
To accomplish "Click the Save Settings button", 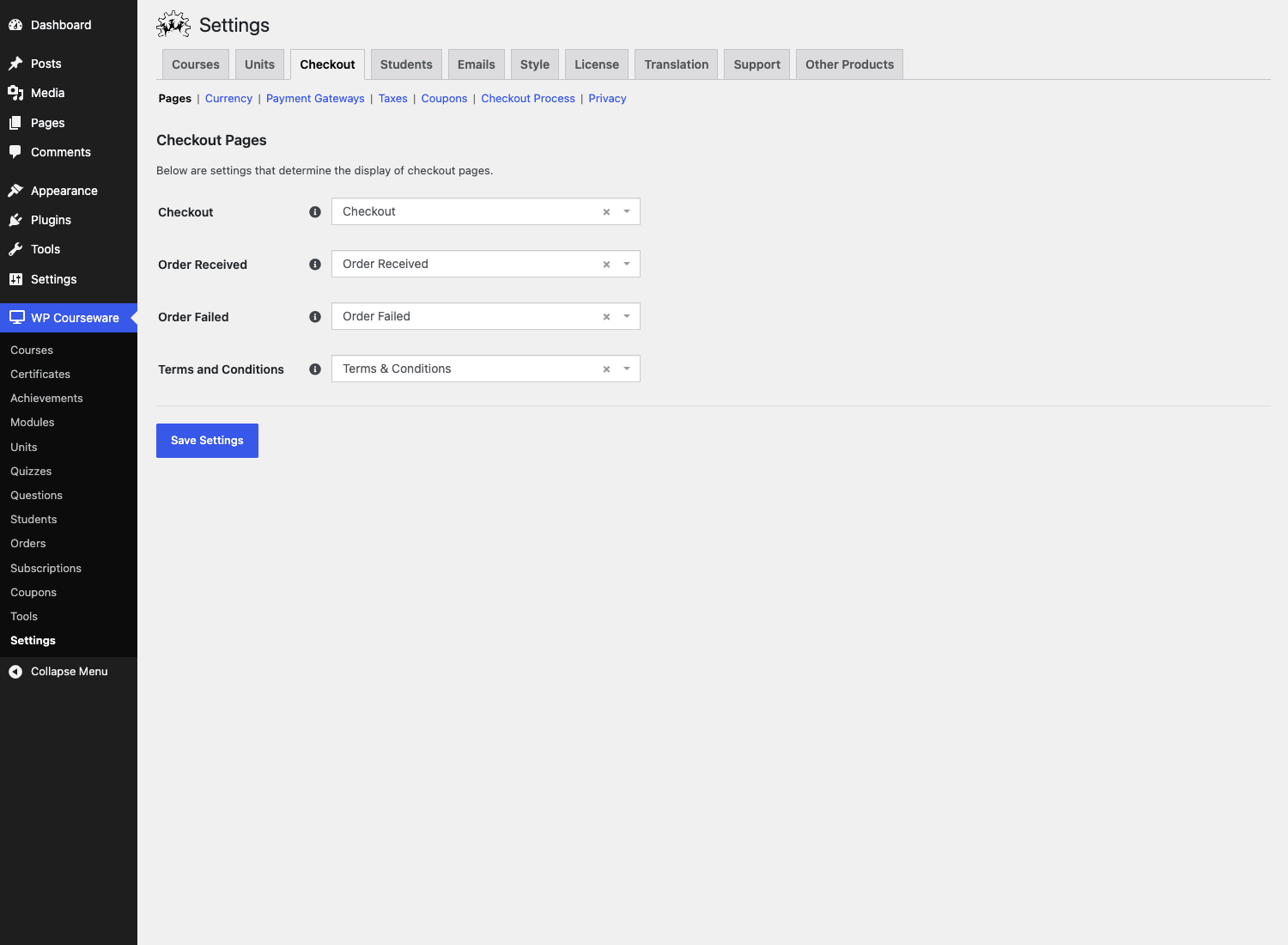I will click(x=207, y=441).
